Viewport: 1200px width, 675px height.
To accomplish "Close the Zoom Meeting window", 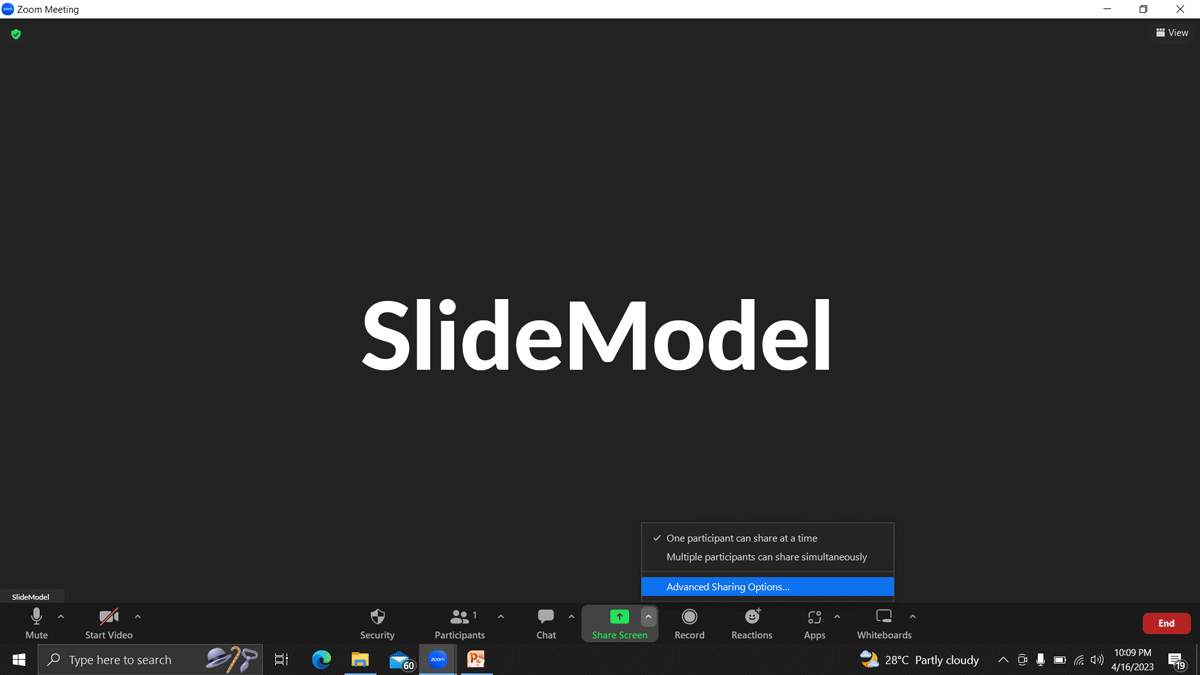I will pos(1180,9).
